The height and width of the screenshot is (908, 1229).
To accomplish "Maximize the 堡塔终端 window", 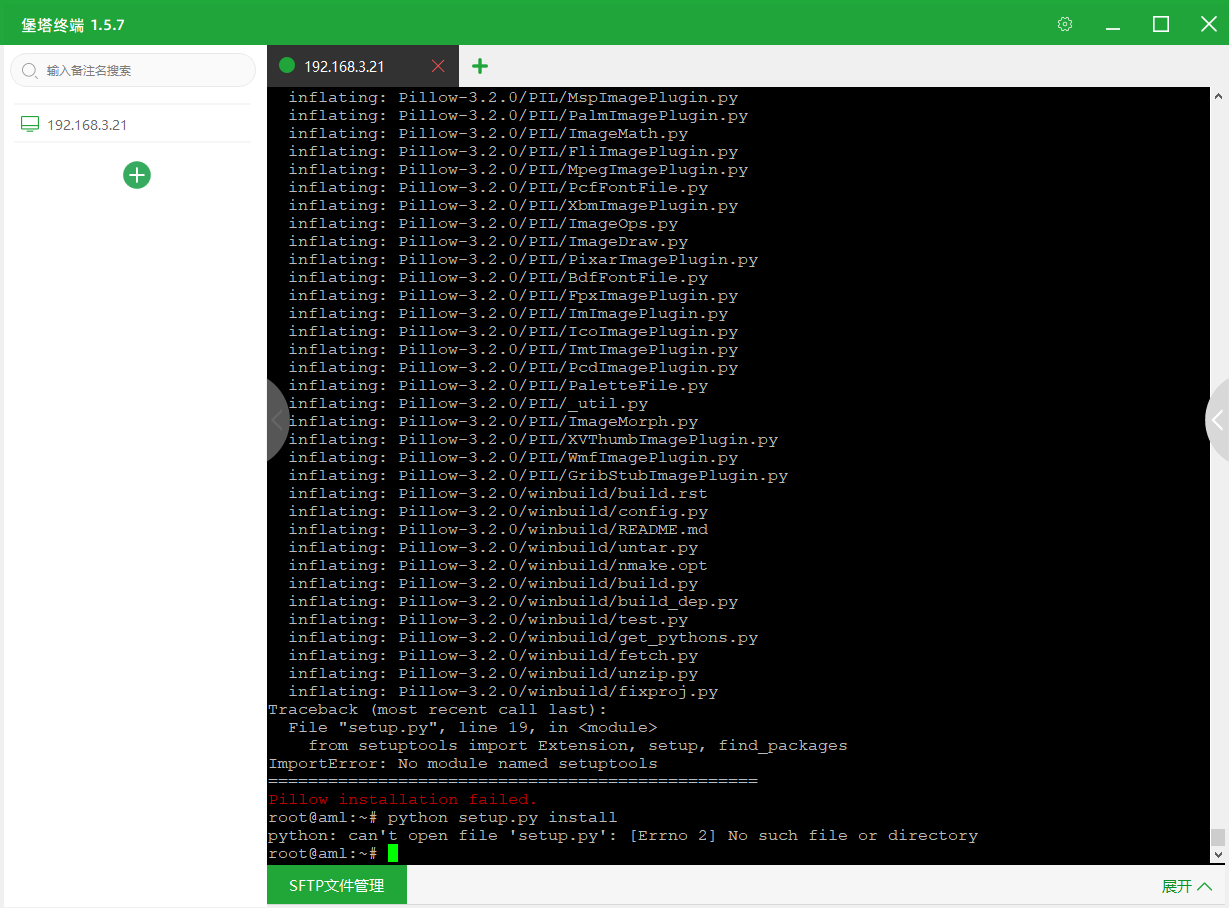I will (x=1161, y=24).
